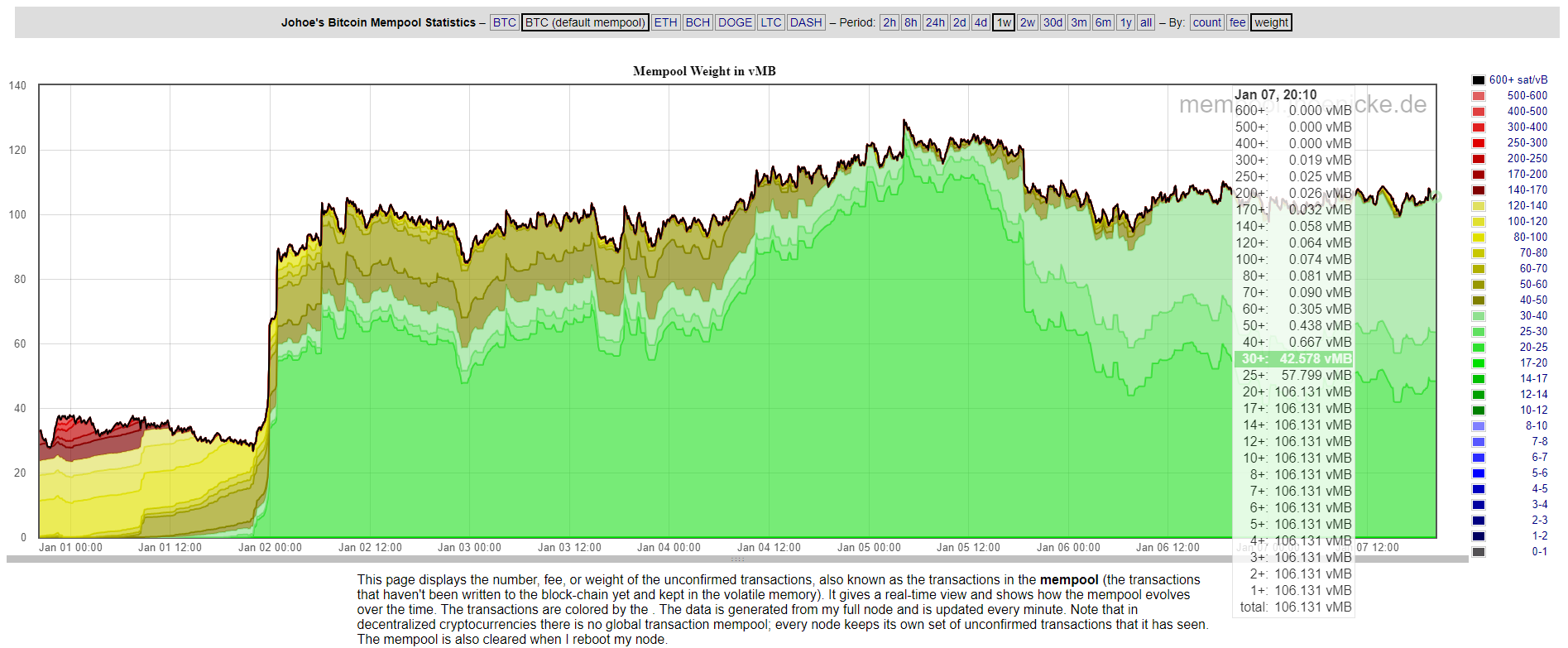Toggle the 80-100 legend swatch
Viewport: 1568px width, 648px height.
point(1478,238)
